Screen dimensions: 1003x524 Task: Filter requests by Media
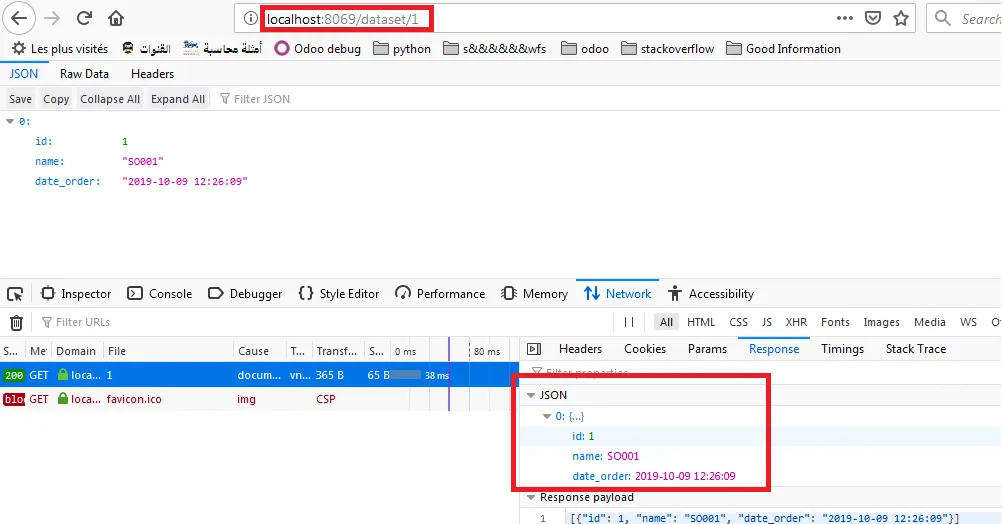[929, 322]
